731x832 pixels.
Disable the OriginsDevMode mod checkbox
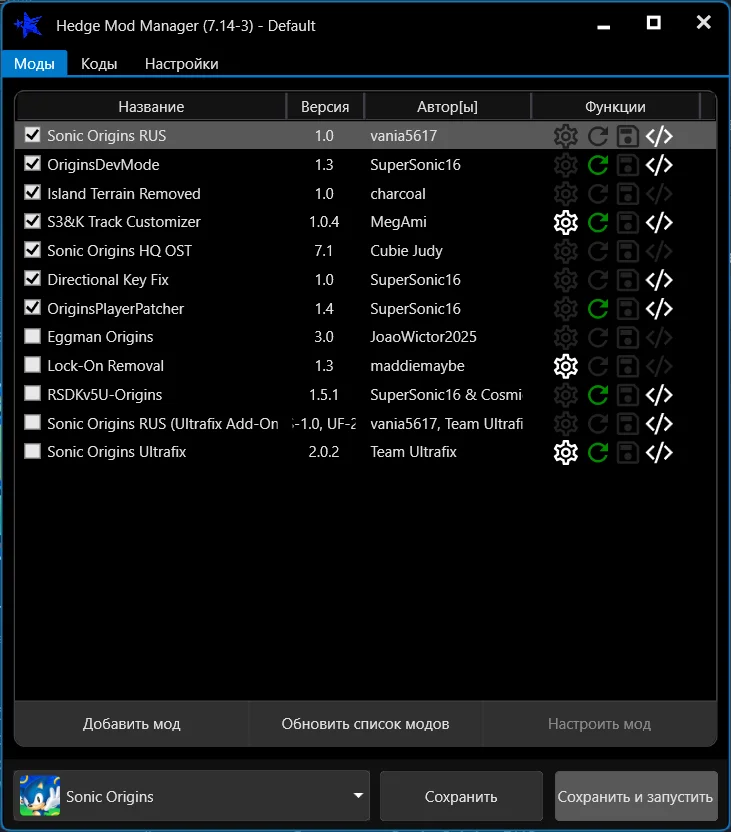point(32,163)
